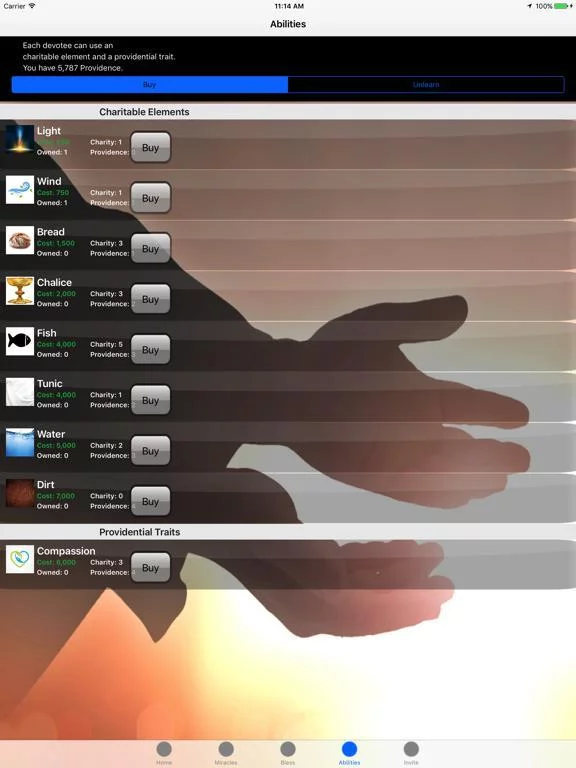Buy the Light element
Image resolution: width=576 pixels, height=768 pixels.
[150, 147]
